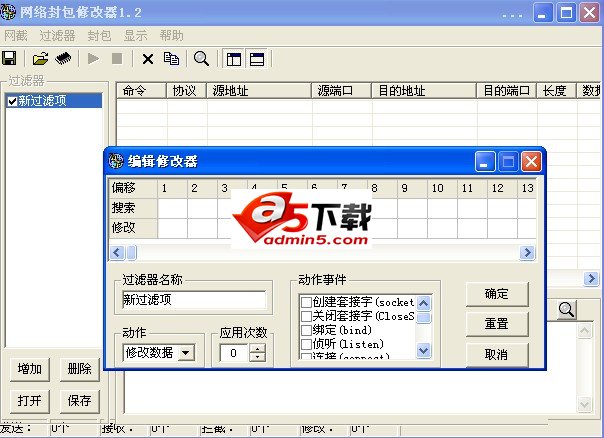604x438 pixels.
Task: Click the save floppy disk toolbar icon
Action: pos(9,59)
